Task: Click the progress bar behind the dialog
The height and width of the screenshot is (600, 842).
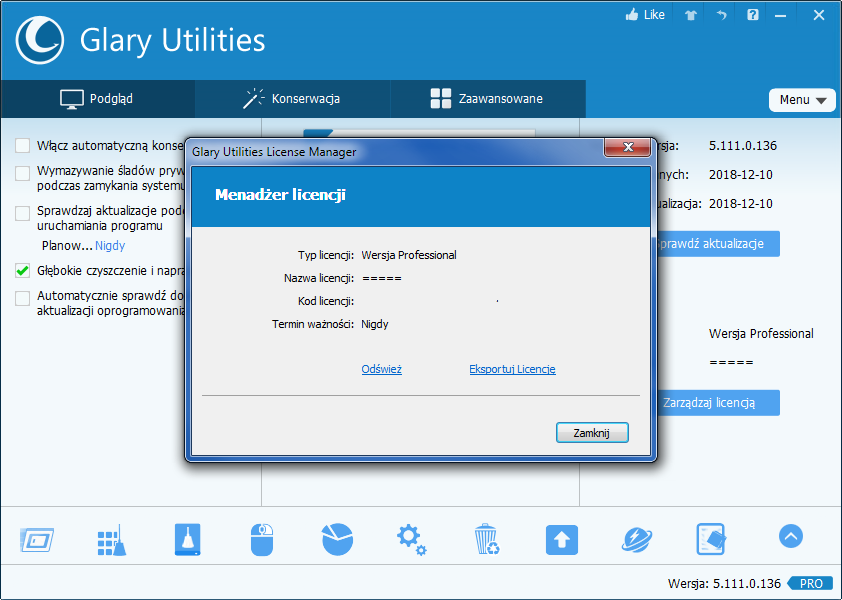Action: tap(419, 132)
